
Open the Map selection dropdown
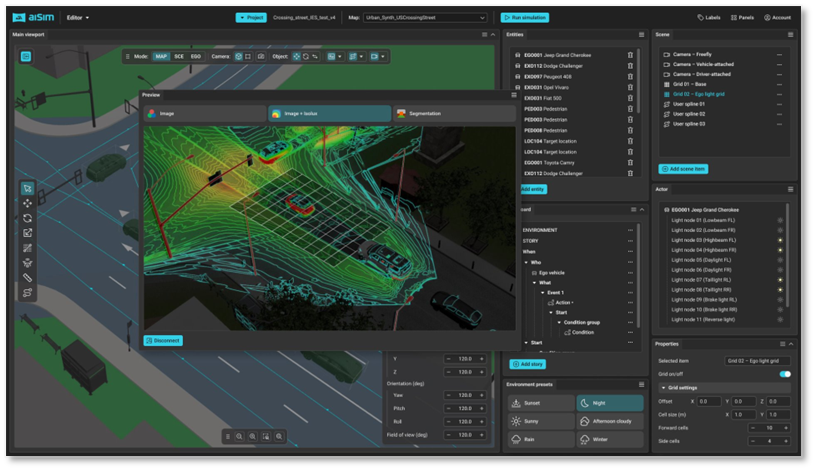[425, 18]
